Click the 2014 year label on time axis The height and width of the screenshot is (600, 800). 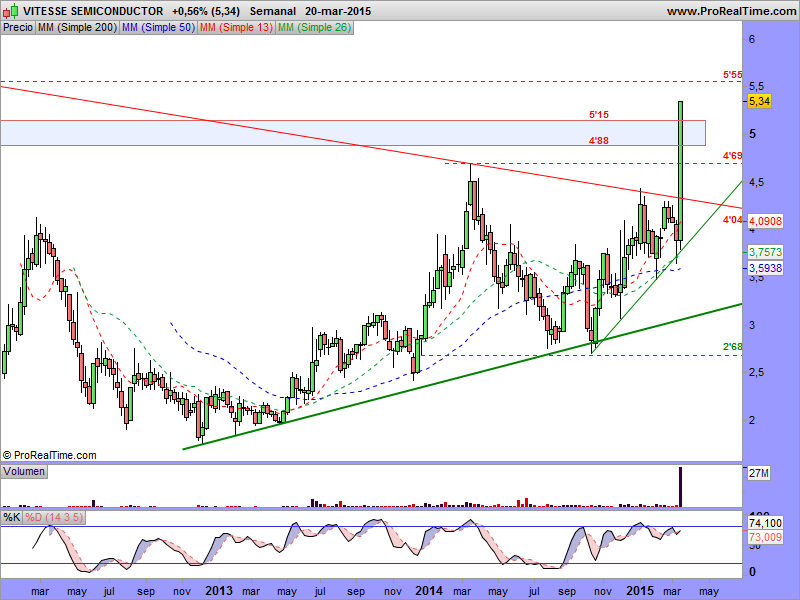pyautogui.click(x=429, y=591)
